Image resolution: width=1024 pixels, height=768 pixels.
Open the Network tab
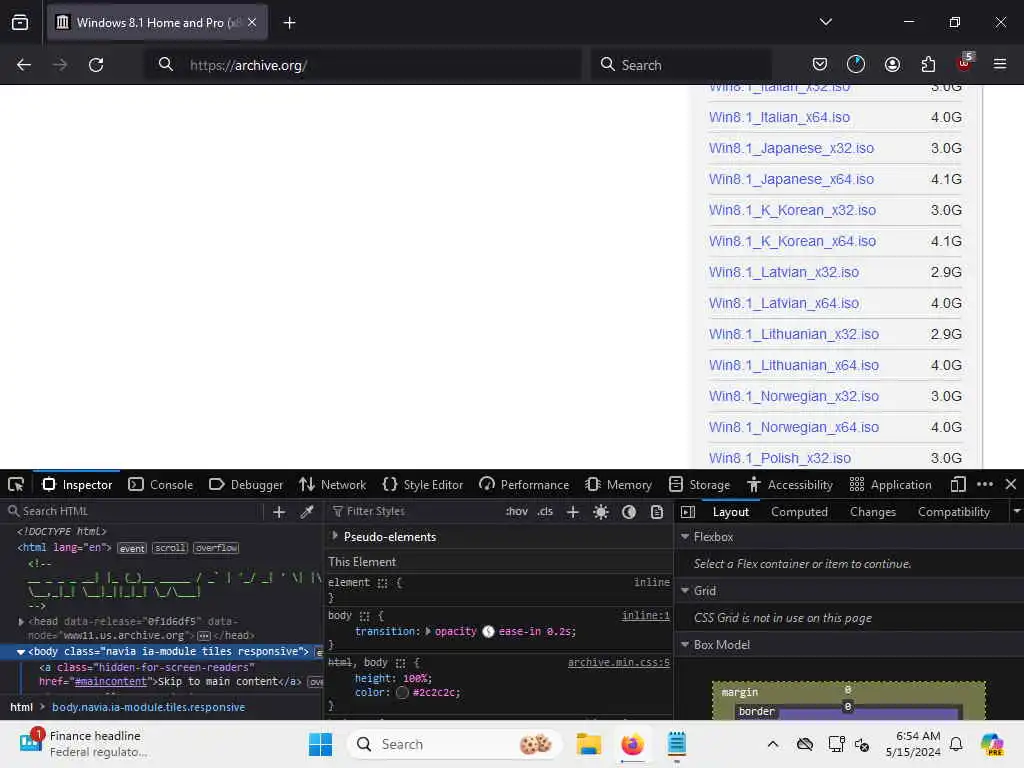[x=332, y=485]
